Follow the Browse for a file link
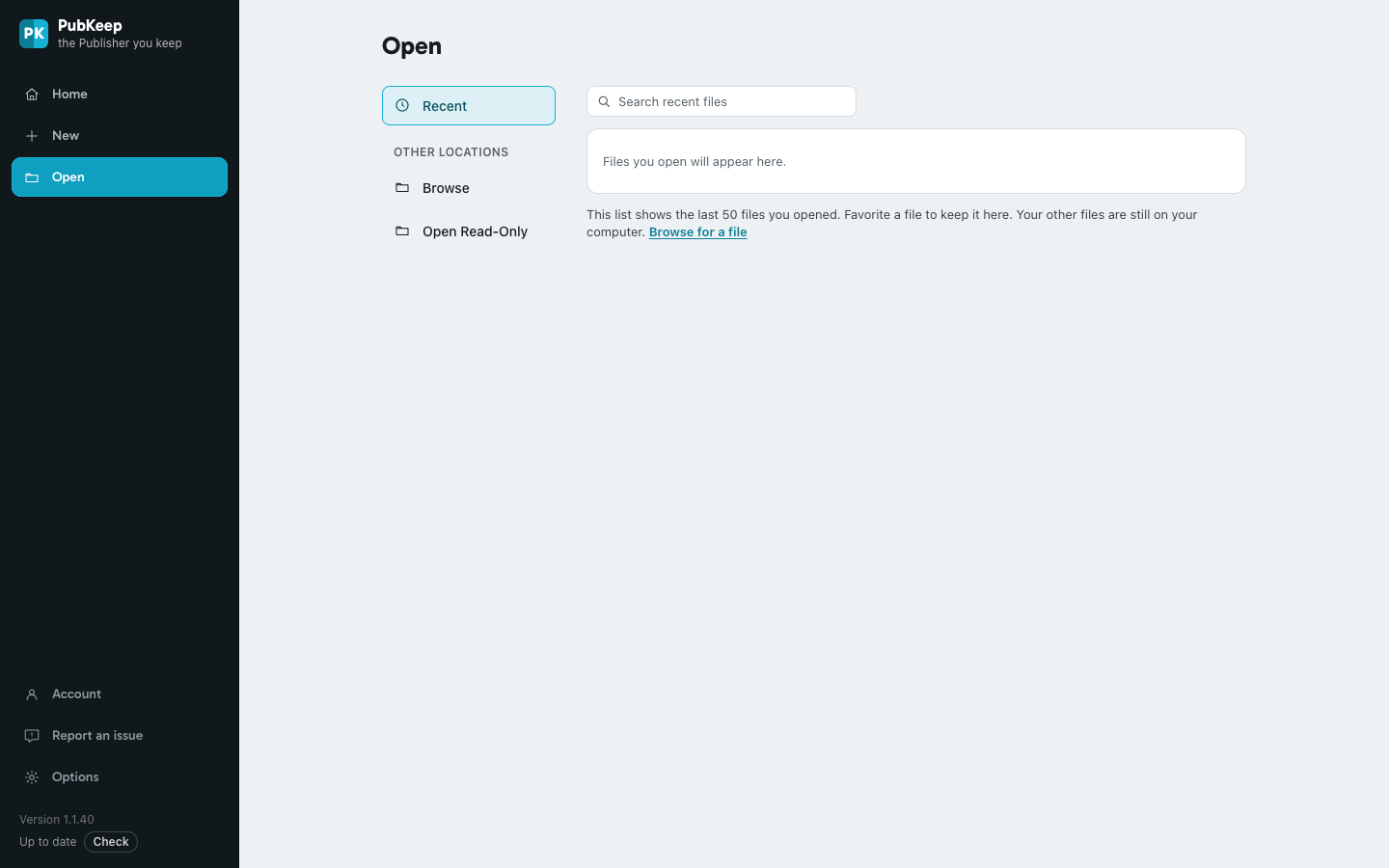This screenshot has width=1389, height=868. (x=698, y=231)
